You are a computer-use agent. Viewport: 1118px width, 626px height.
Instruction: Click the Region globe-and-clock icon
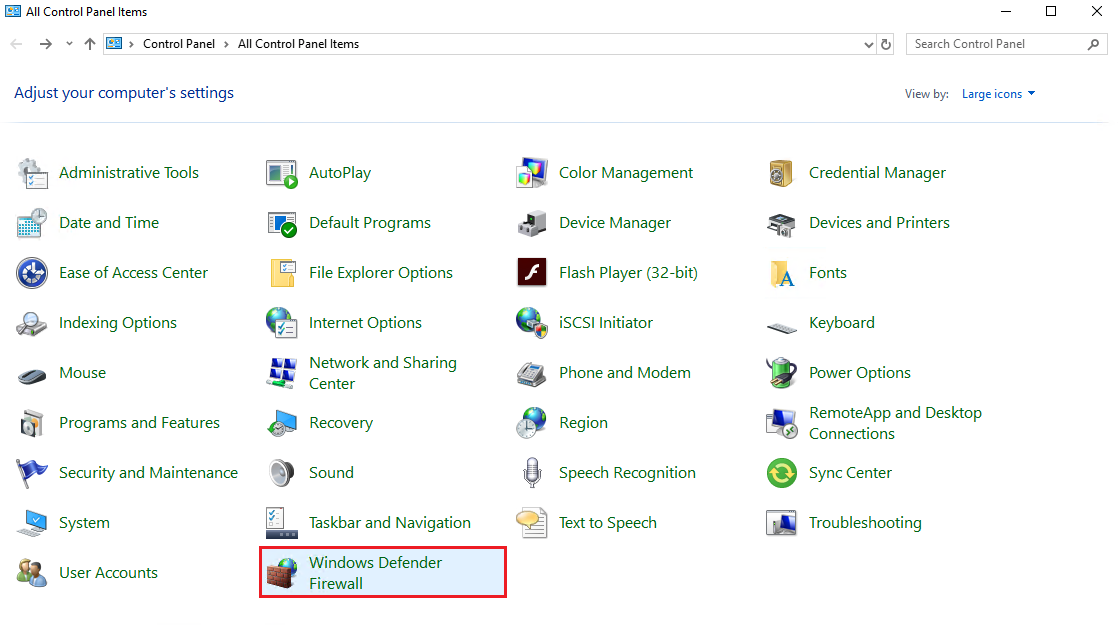532,423
